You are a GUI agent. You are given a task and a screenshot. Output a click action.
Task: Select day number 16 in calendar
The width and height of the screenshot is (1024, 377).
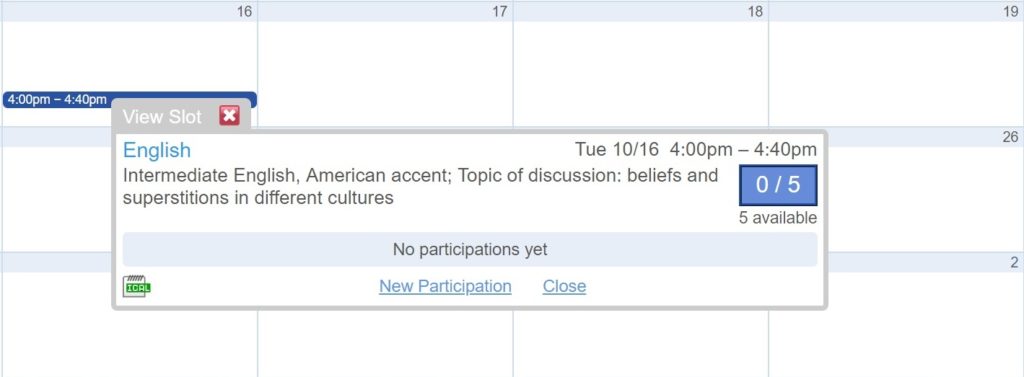[x=244, y=12]
